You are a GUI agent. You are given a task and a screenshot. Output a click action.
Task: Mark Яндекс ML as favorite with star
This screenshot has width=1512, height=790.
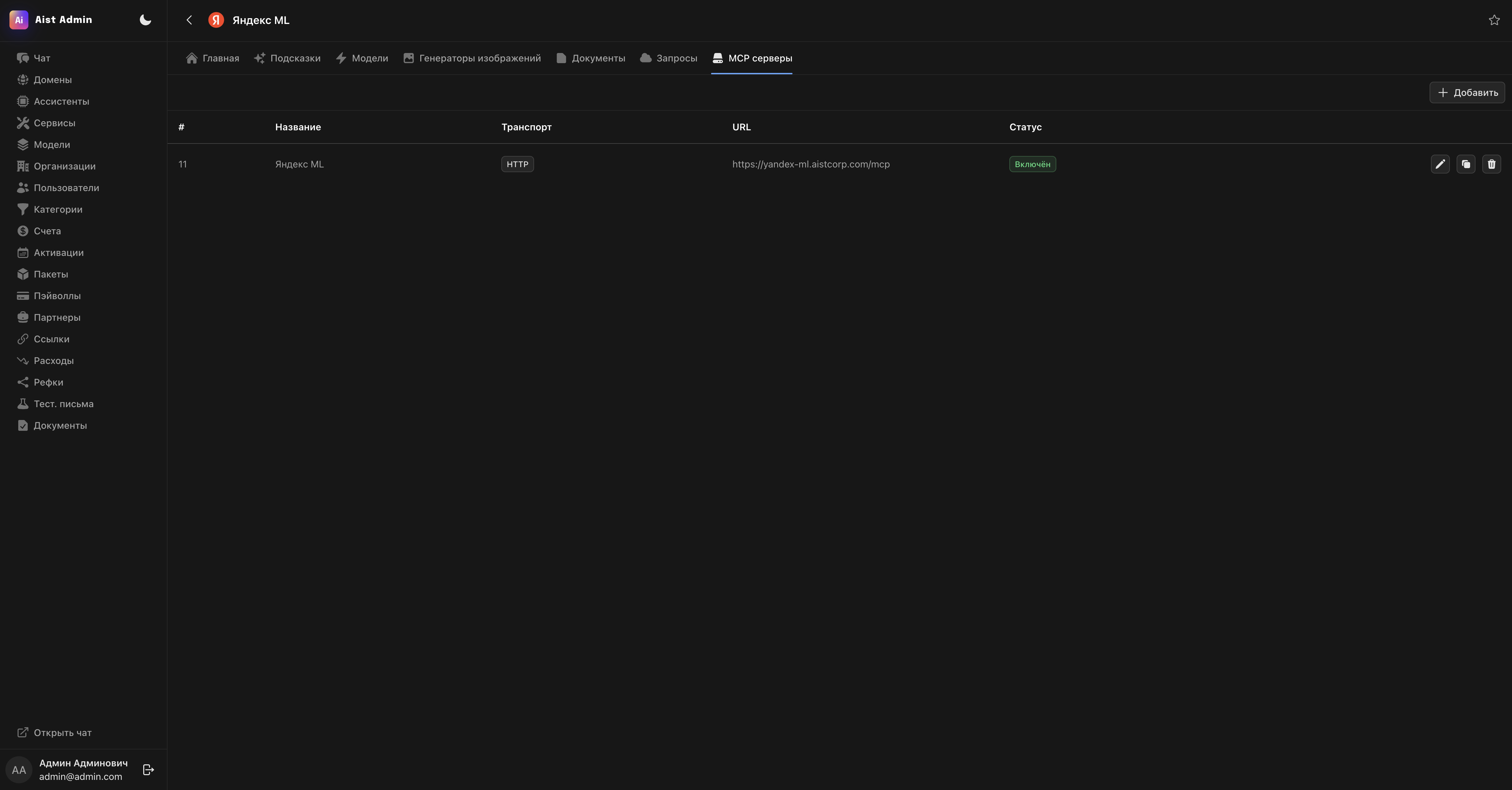1494,20
